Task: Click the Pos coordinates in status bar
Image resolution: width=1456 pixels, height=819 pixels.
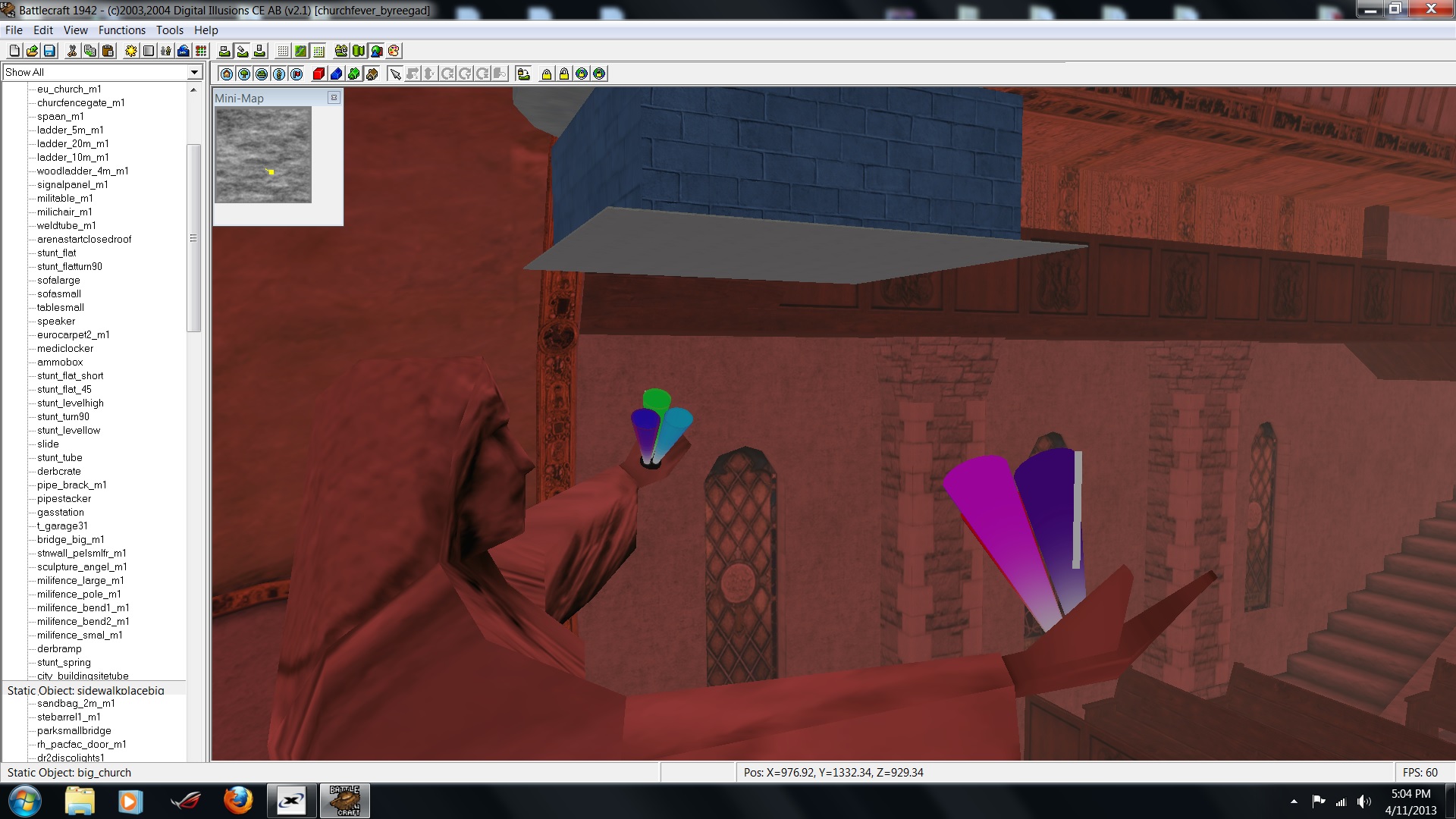Action: (x=833, y=773)
